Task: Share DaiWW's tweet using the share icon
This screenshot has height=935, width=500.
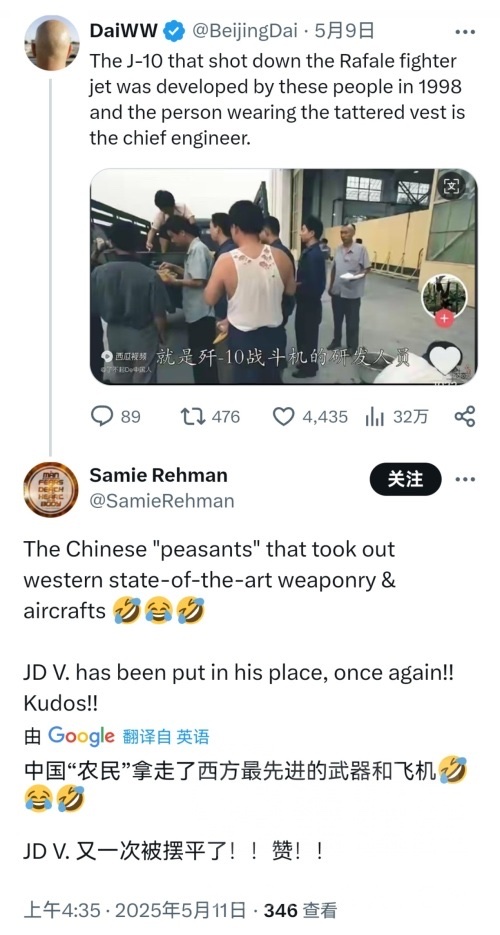Action: [x=465, y=416]
